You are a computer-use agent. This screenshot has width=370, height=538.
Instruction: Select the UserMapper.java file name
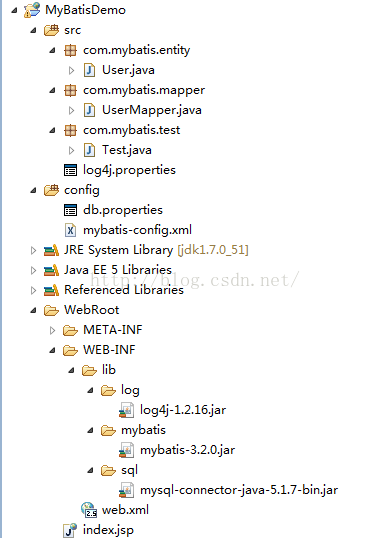point(152,110)
